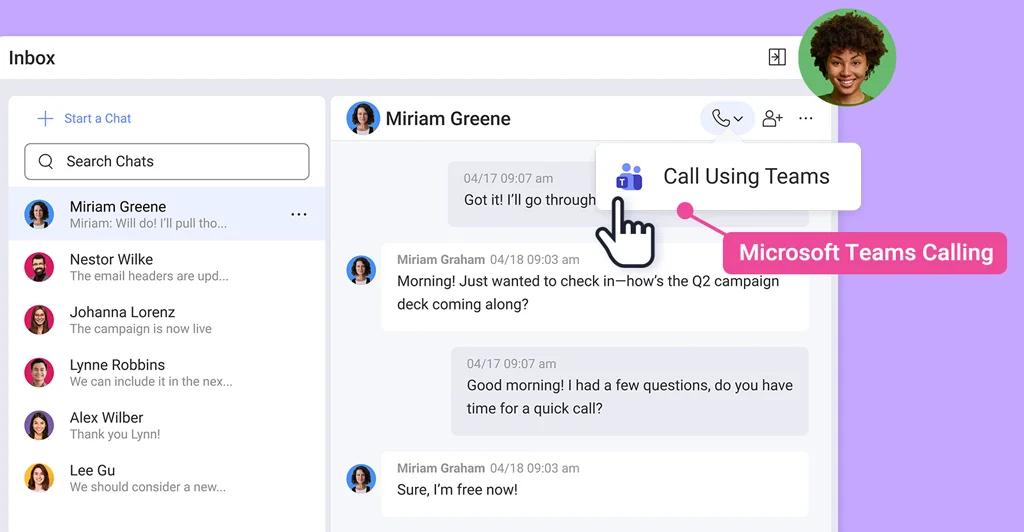The image size is (1024, 532).
Task: Click the 'We can include it in the nex...' preview
Action: tap(151, 381)
